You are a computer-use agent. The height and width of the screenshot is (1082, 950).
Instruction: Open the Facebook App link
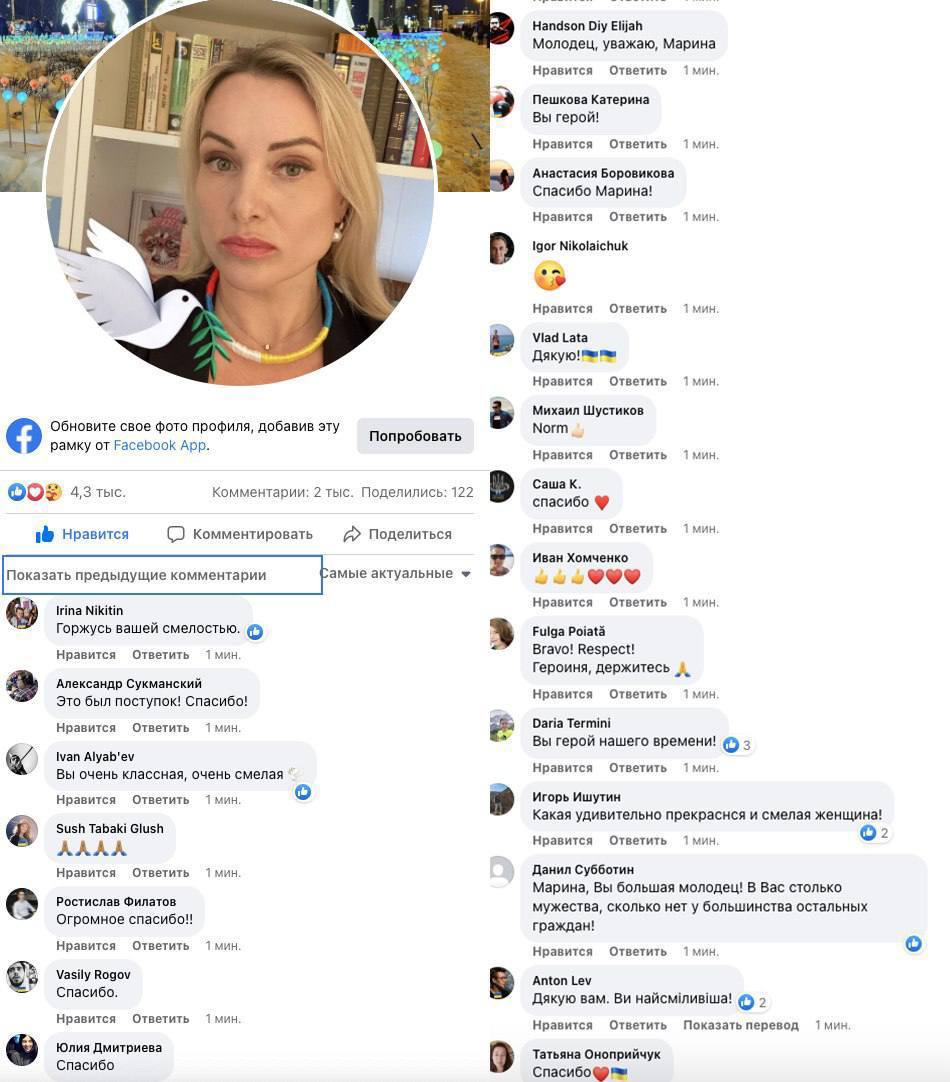coord(160,445)
